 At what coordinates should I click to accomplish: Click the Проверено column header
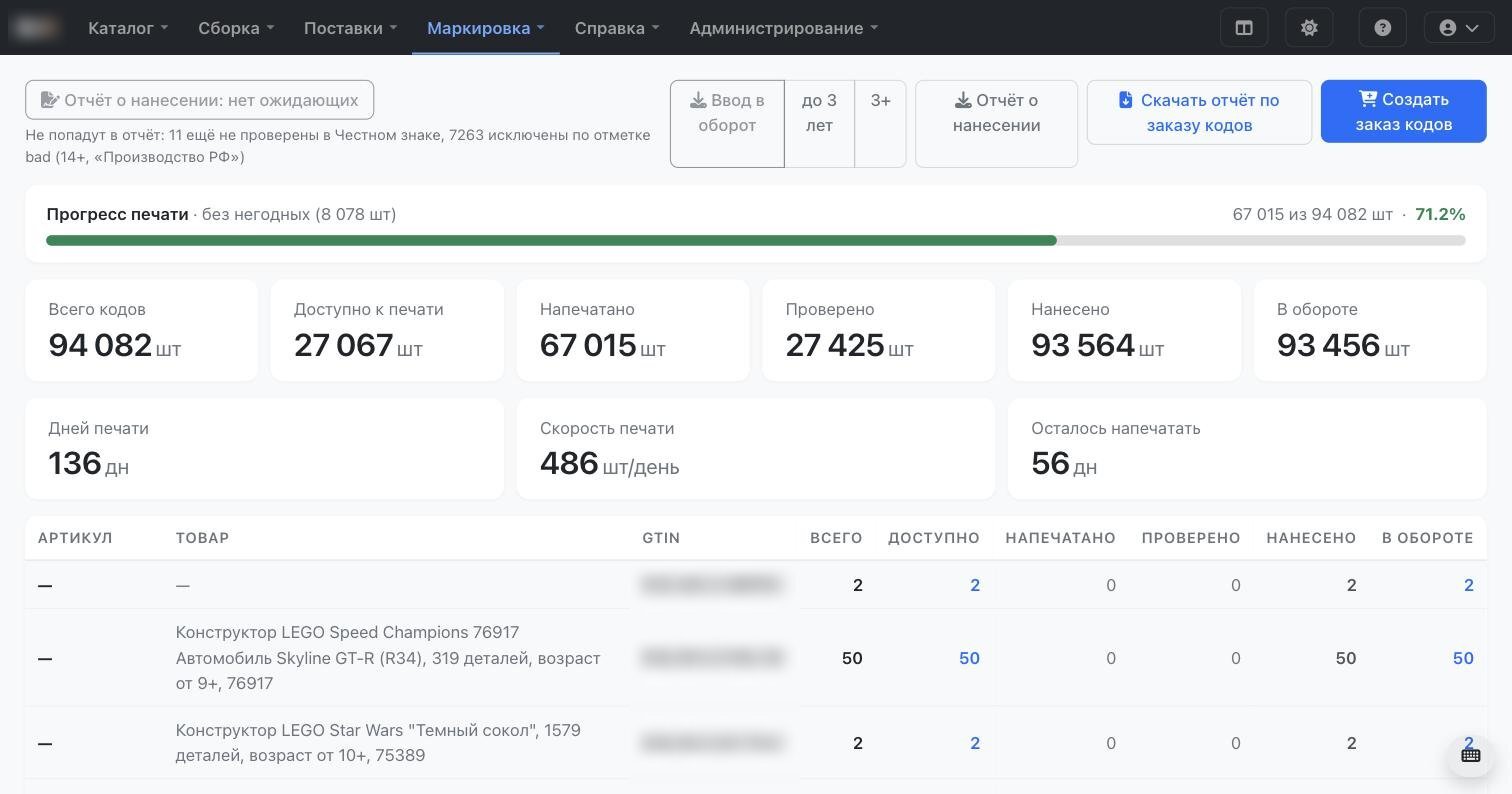point(1191,538)
